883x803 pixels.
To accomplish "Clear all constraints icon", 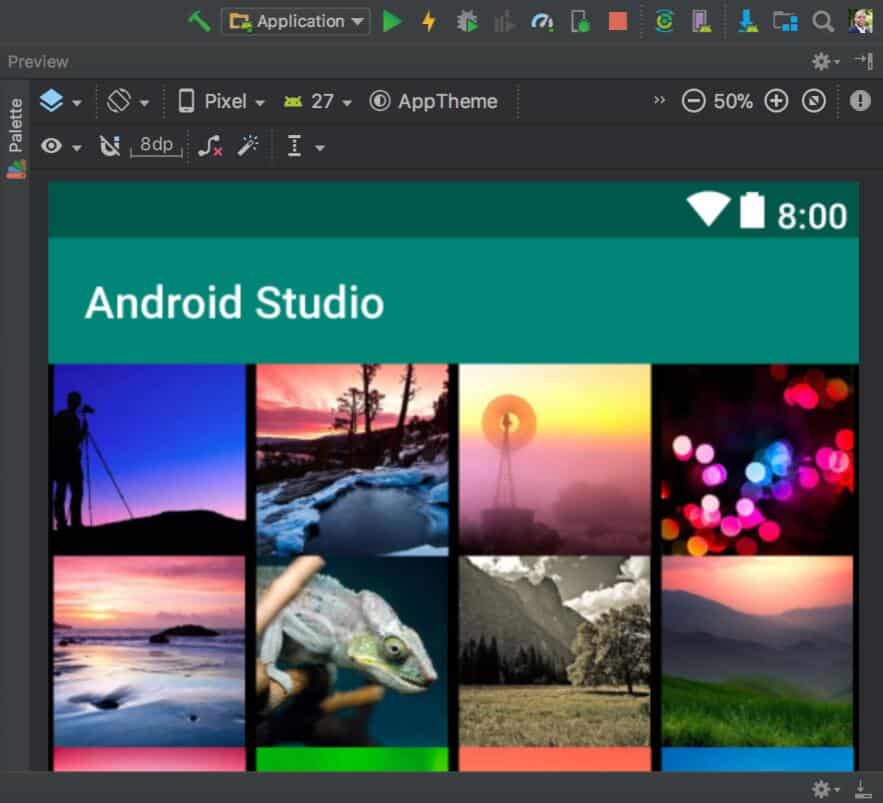I will (x=210, y=147).
